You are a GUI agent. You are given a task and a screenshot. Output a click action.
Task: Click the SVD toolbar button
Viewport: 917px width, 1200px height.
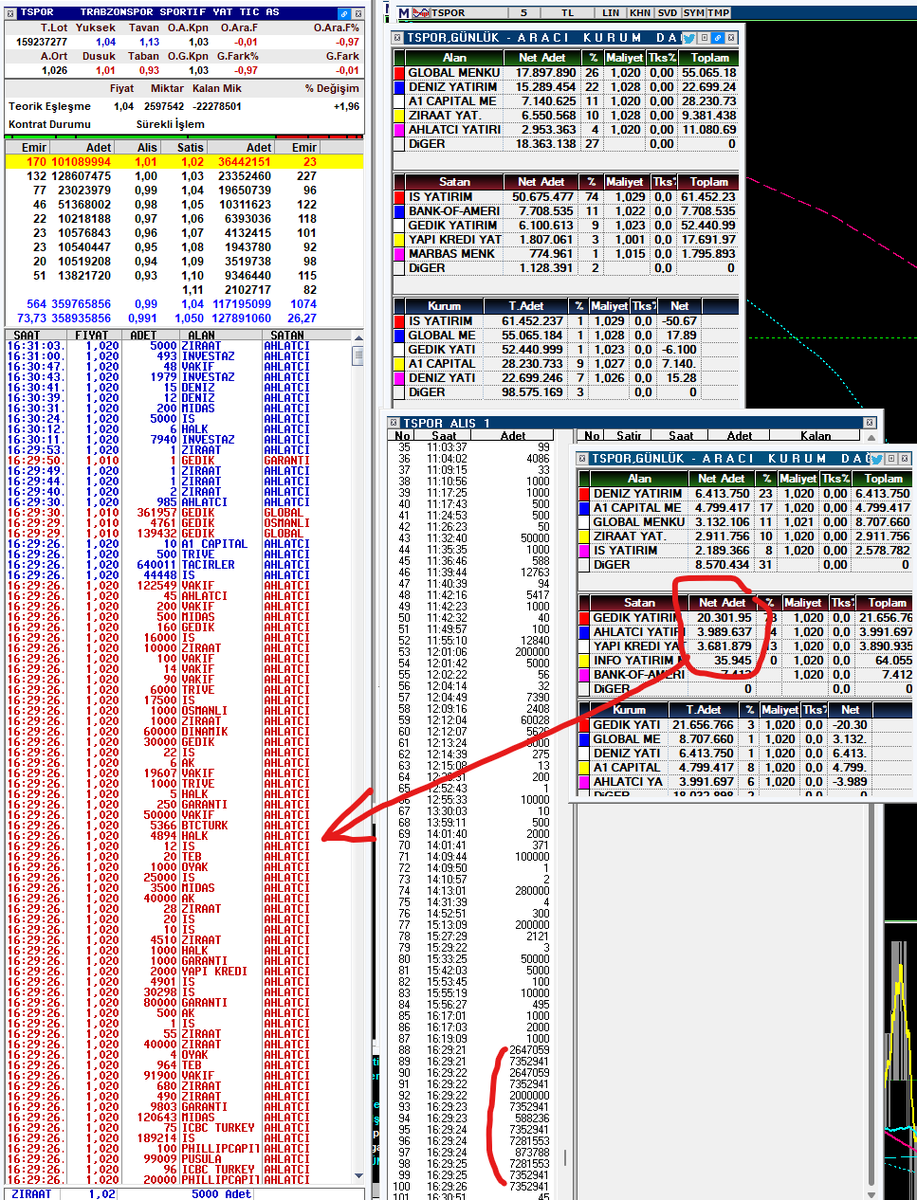(667, 13)
